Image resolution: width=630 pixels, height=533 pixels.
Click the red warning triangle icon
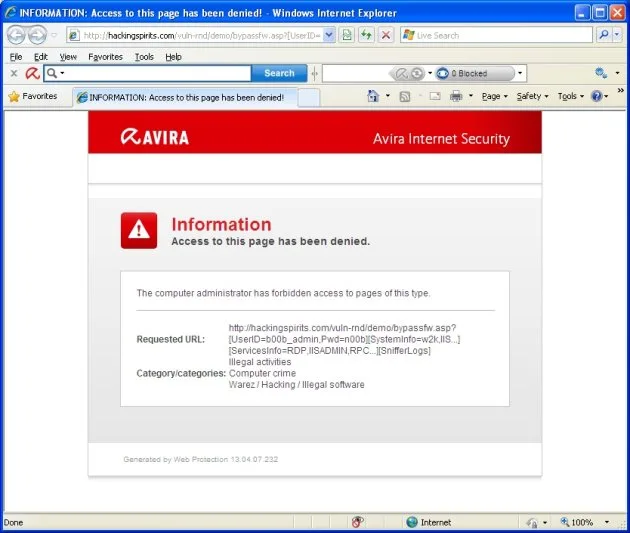[139, 231]
